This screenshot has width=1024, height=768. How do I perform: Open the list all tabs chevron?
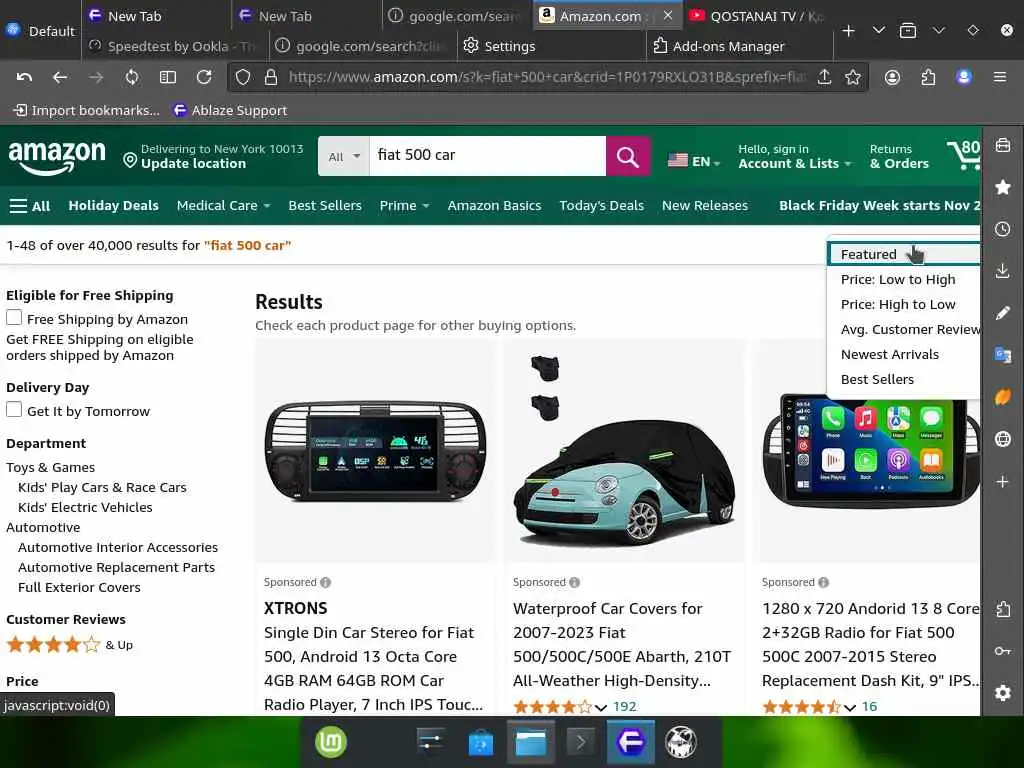point(879,31)
